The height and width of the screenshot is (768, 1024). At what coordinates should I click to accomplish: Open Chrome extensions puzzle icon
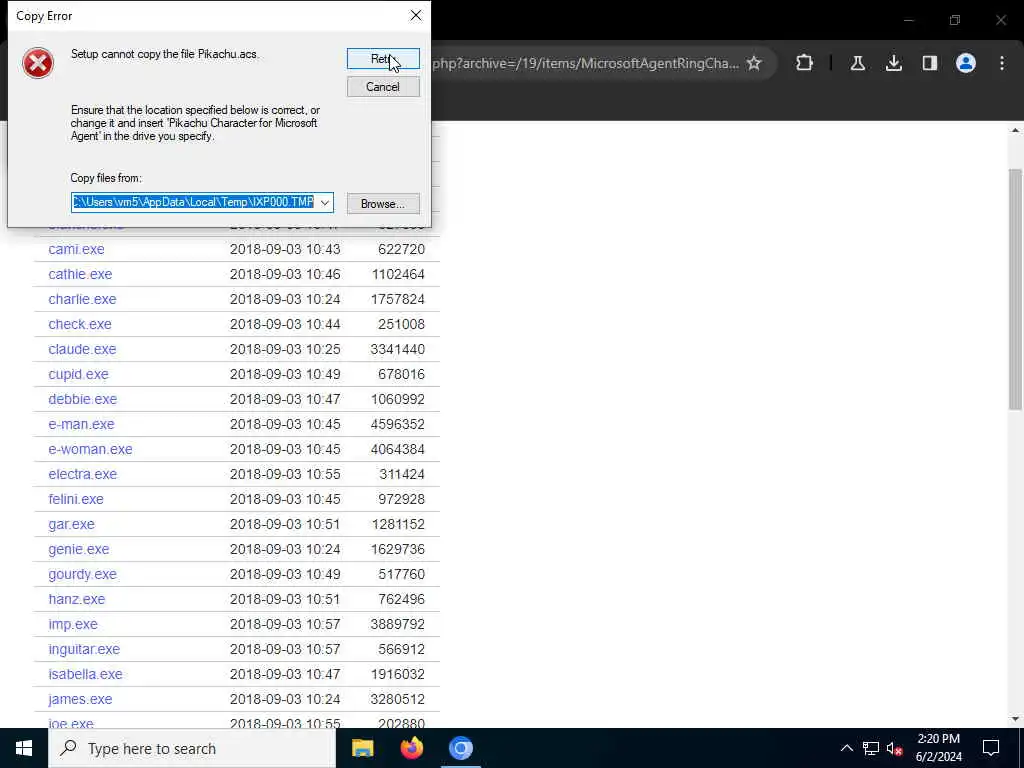click(805, 63)
